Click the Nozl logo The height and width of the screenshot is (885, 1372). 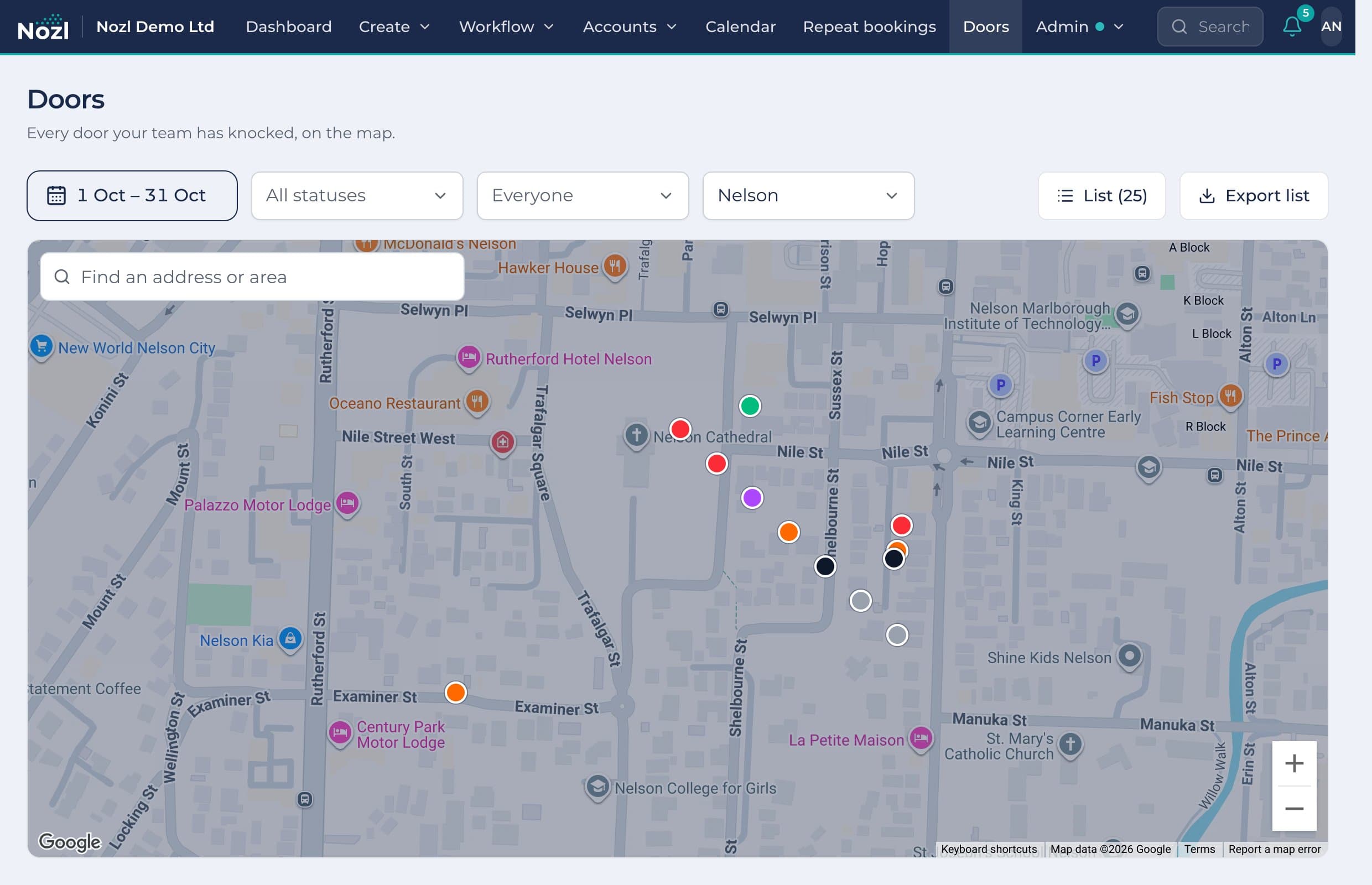tap(43, 27)
